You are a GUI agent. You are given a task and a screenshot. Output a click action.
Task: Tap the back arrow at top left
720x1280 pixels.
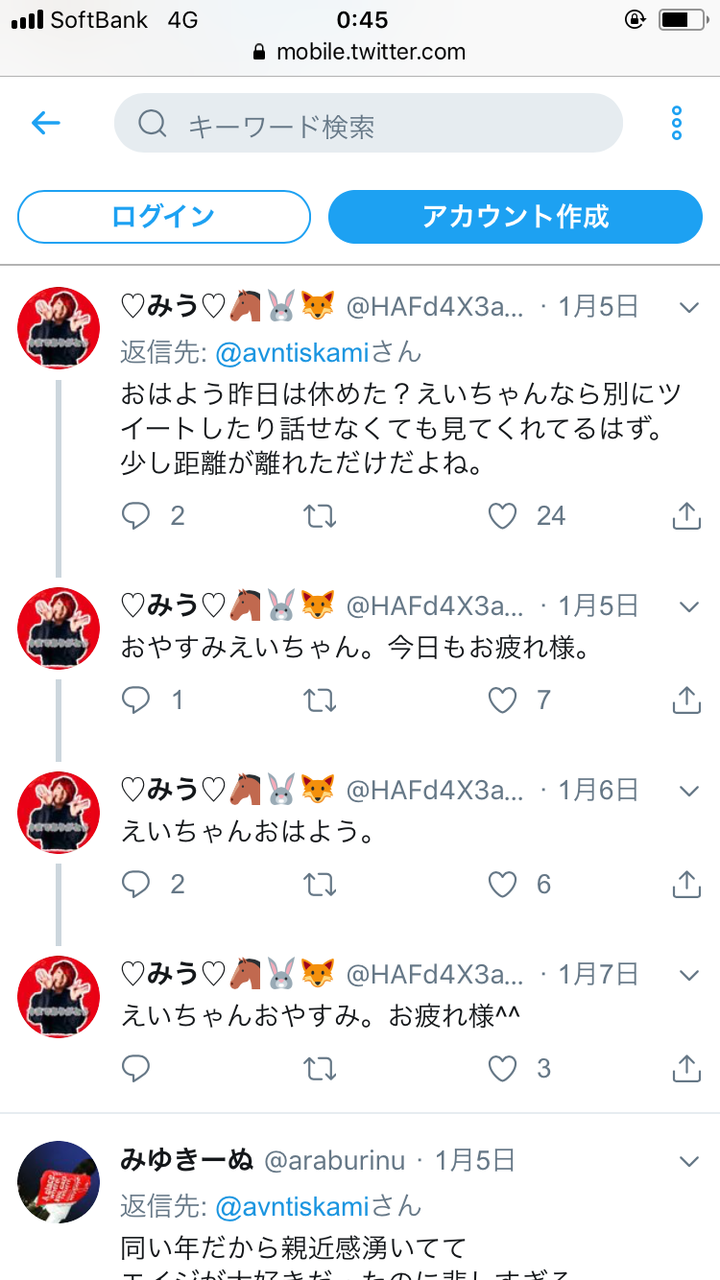44,123
